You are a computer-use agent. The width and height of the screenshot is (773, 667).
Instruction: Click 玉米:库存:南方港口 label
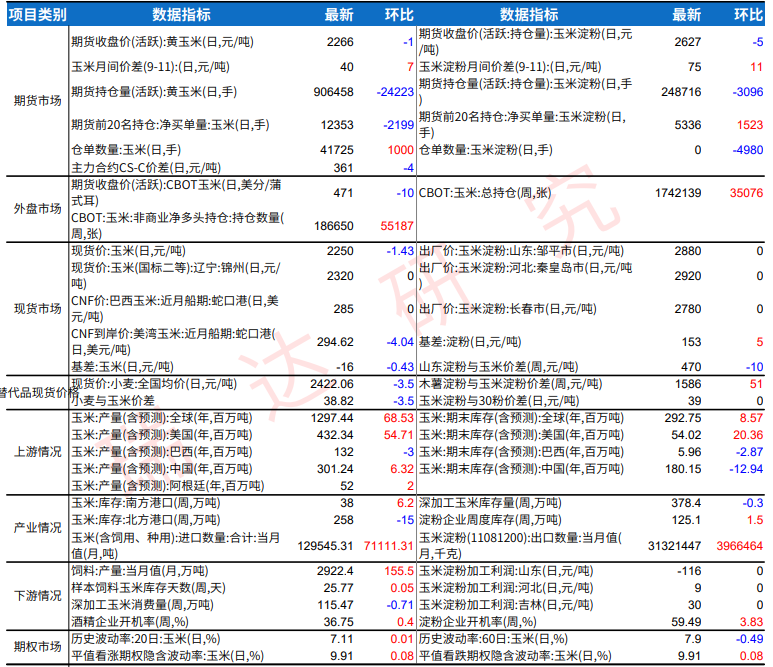pos(146,503)
